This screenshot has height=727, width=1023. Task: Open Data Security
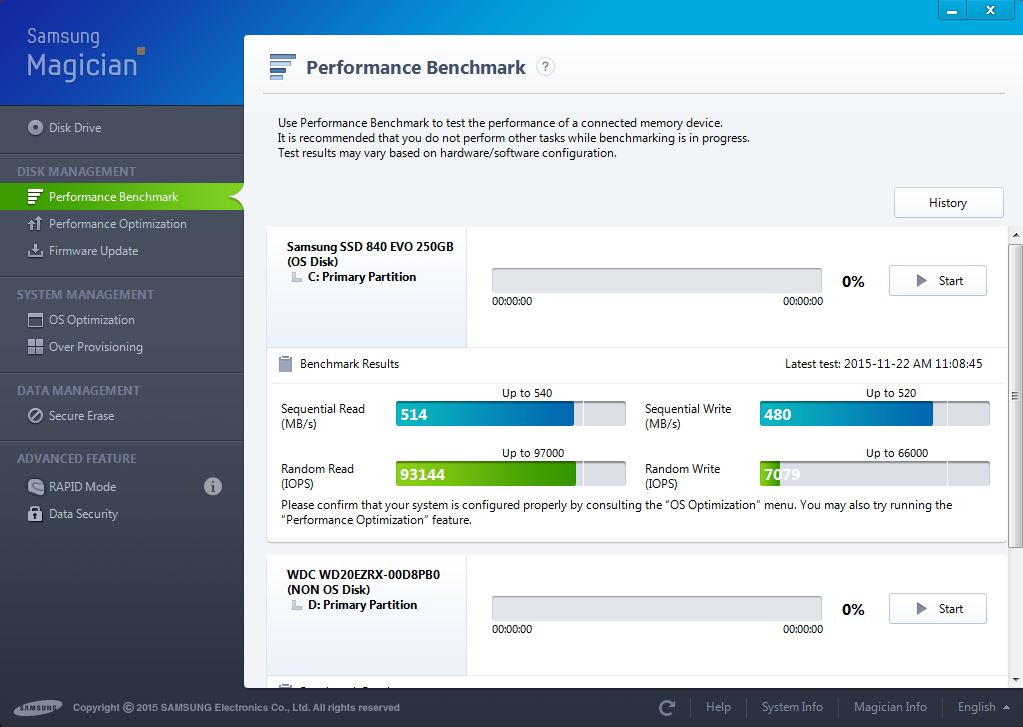coord(84,514)
